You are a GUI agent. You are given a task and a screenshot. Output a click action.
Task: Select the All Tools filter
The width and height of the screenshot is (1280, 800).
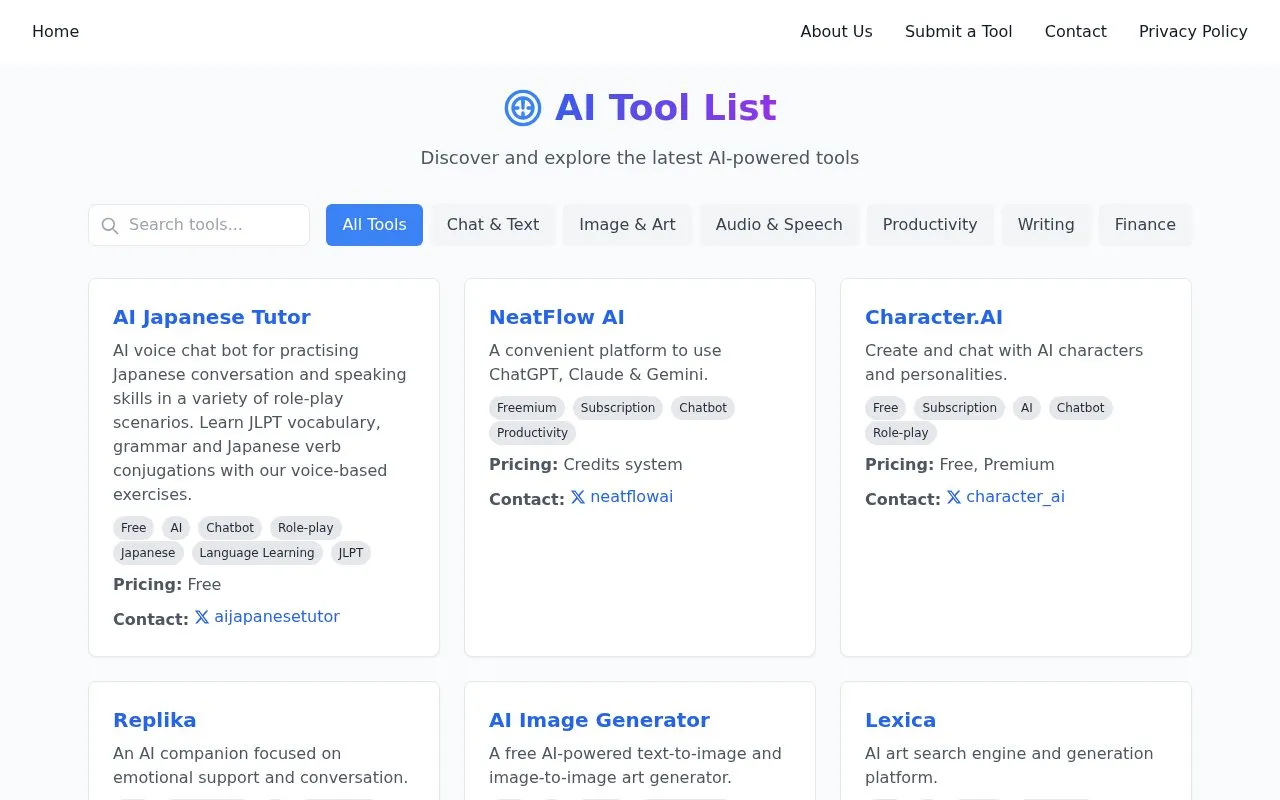click(374, 225)
